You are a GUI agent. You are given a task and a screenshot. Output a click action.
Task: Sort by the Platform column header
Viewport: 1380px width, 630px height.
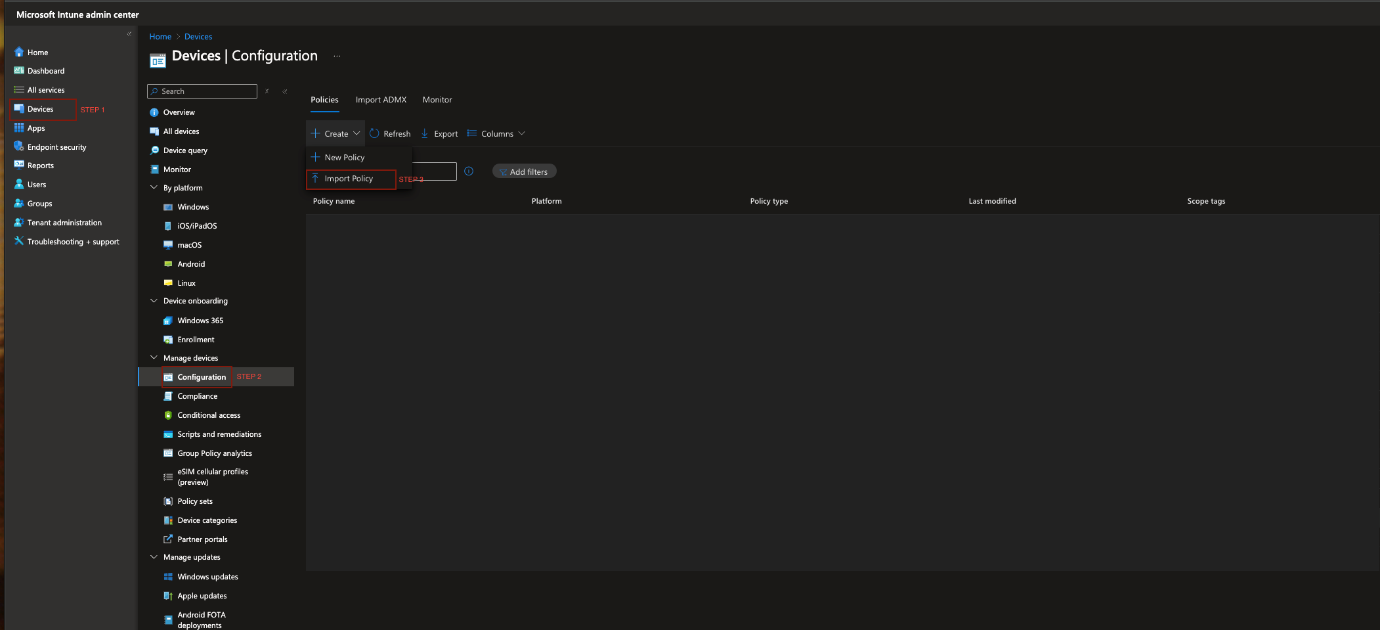coord(546,201)
